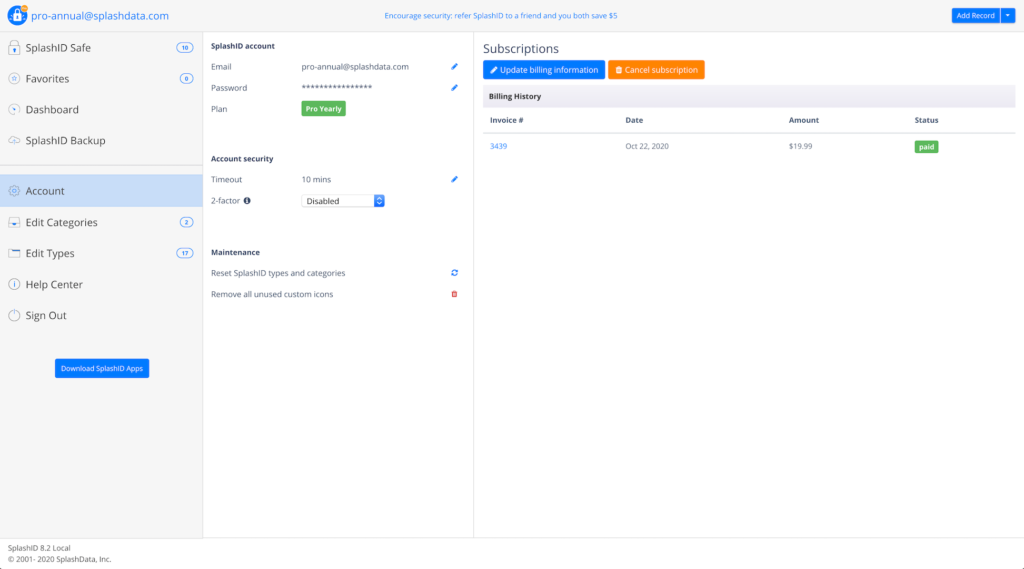The width and height of the screenshot is (1024, 569).
Task: Click the 2-factor info icon
Action: point(247,201)
